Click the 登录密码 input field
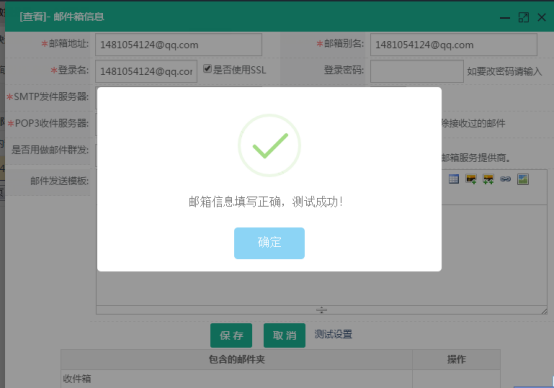This screenshot has width=554, height=388. click(417, 71)
